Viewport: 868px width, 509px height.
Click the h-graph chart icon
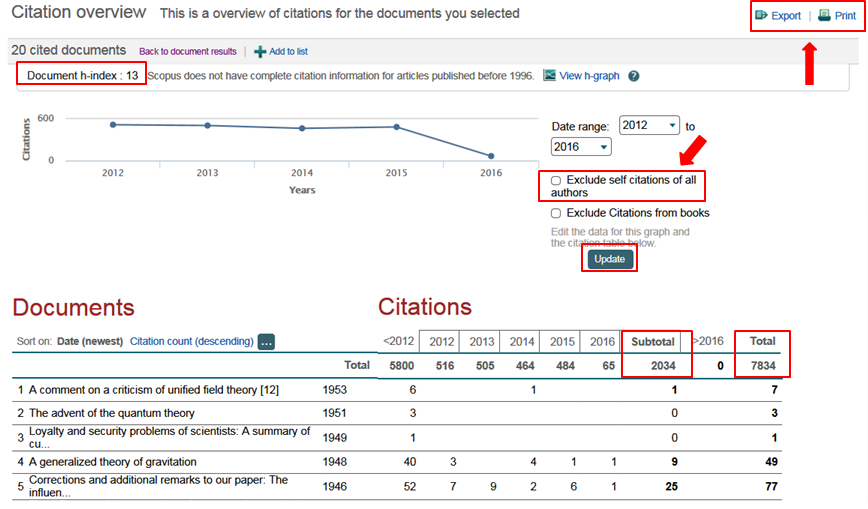point(549,75)
